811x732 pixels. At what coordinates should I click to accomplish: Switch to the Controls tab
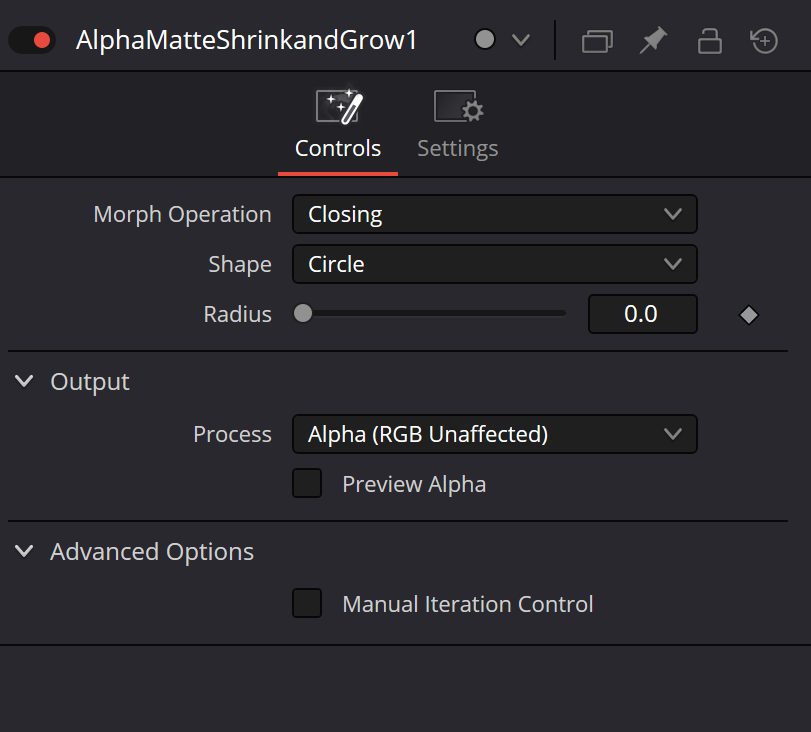point(338,124)
